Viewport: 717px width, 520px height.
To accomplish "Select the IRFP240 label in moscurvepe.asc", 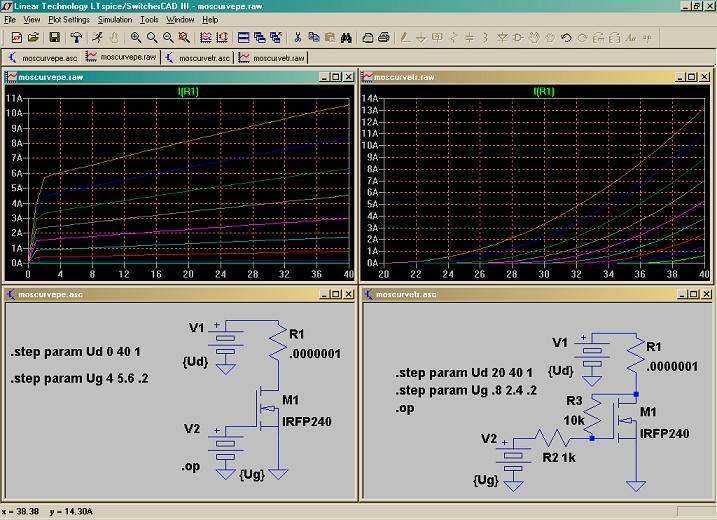I will coord(307,421).
